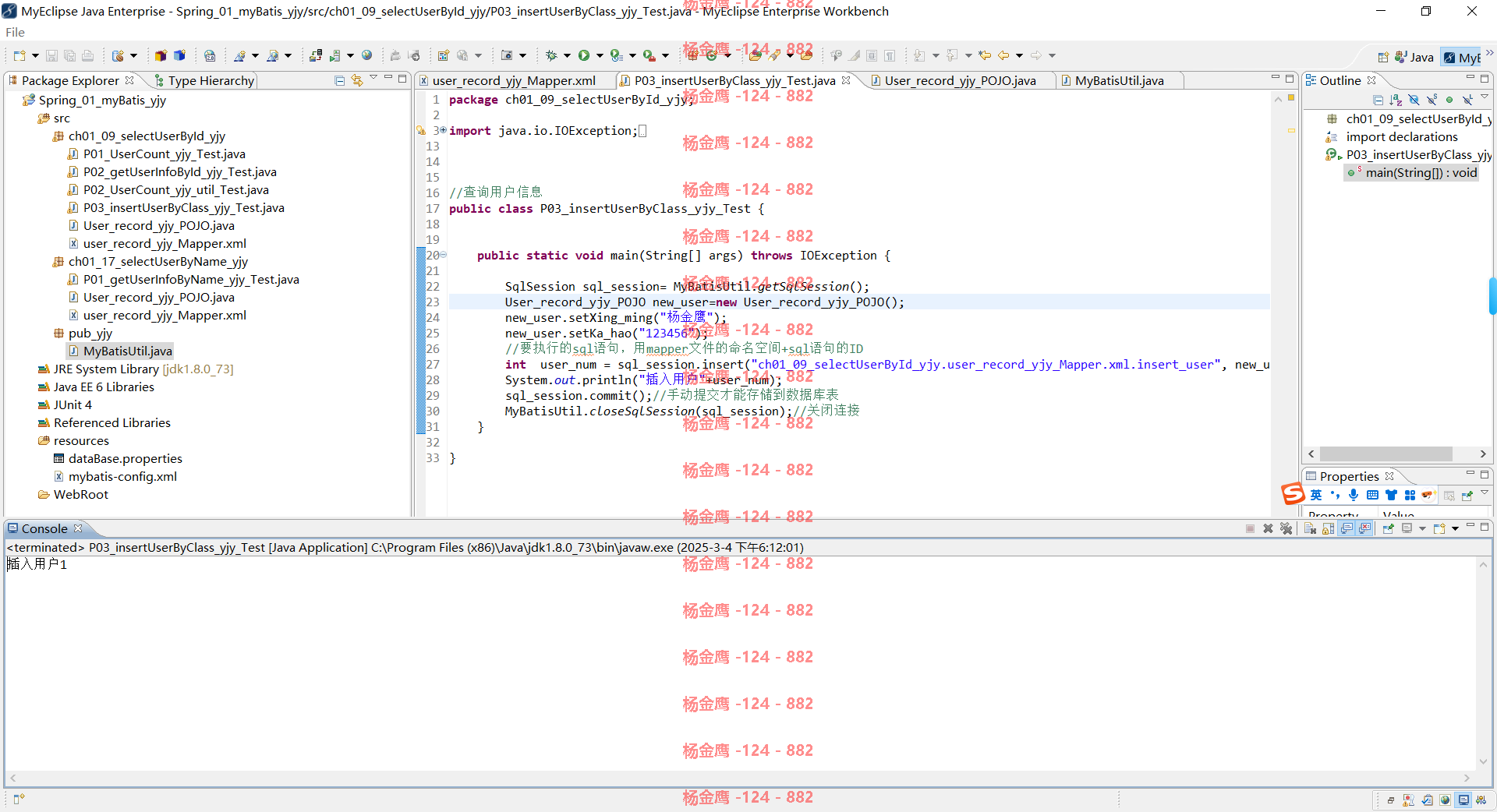
Task: Open the New wizard dropdown arrow
Action: tap(35, 55)
